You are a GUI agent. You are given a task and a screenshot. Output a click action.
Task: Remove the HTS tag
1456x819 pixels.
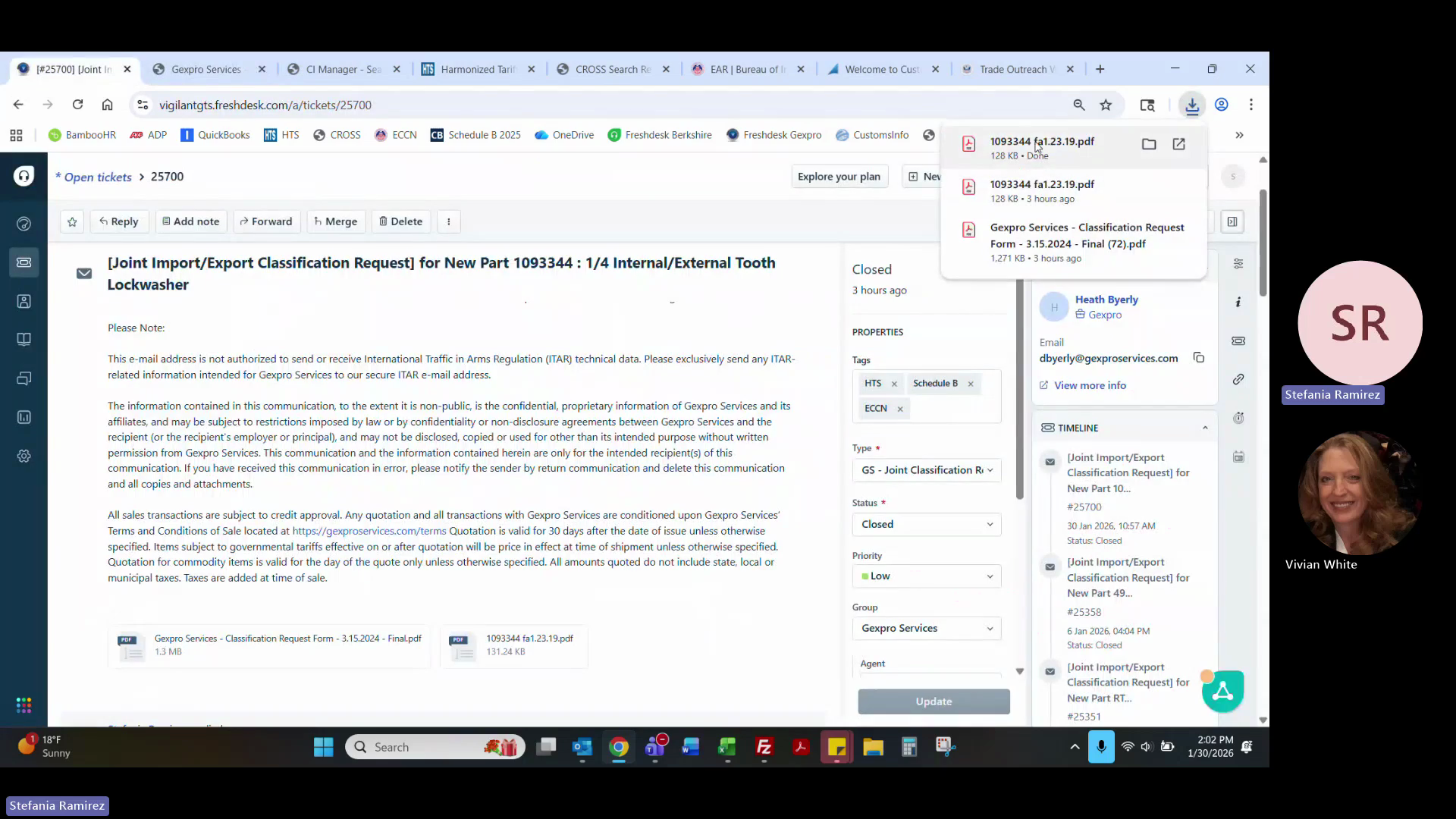click(x=894, y=384)
